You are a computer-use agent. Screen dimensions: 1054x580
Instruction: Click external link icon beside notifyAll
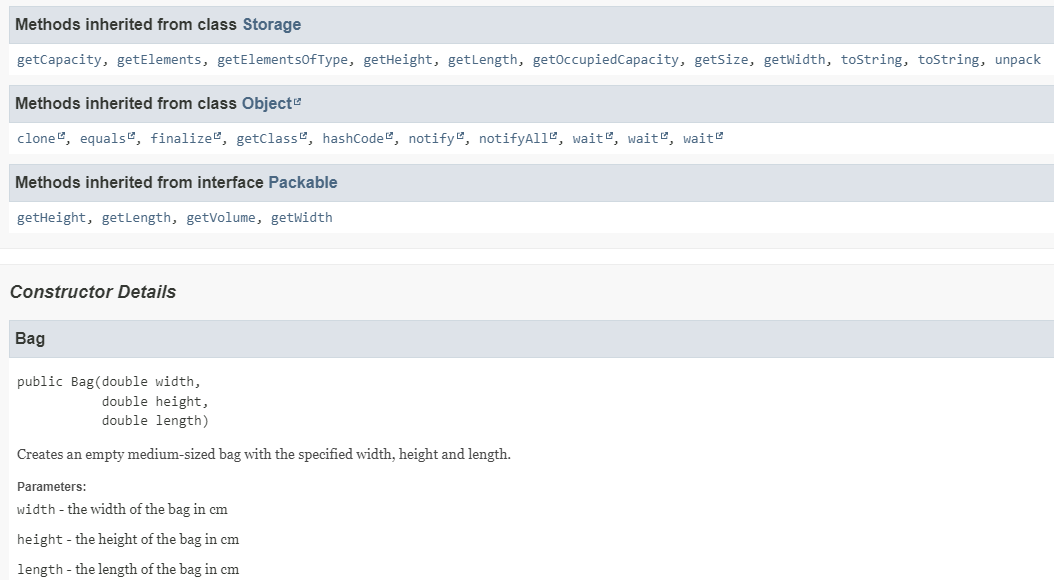pos(553,137)
